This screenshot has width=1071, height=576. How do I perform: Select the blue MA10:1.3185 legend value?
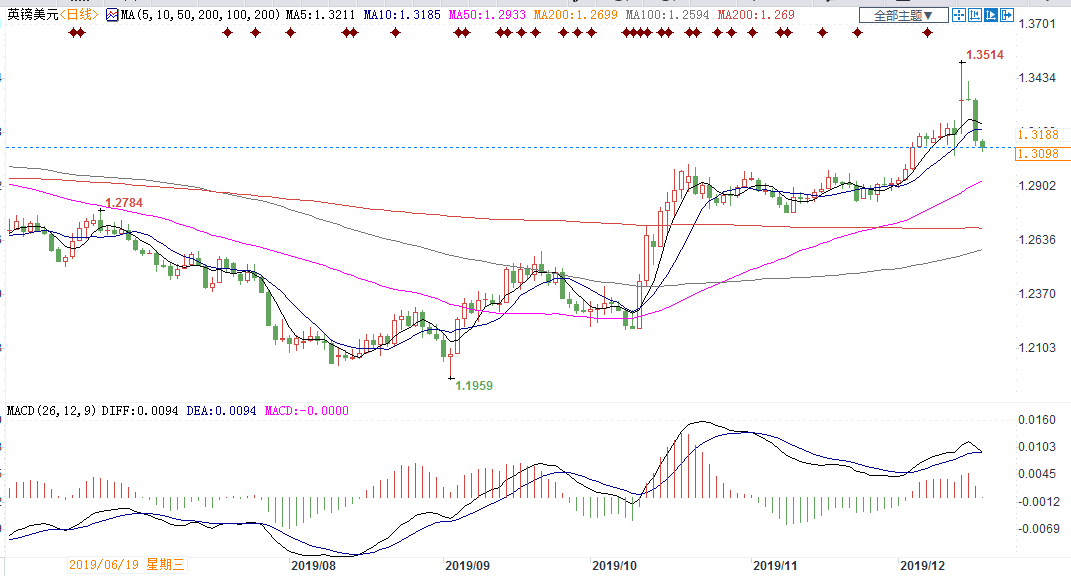pos(402,14)
